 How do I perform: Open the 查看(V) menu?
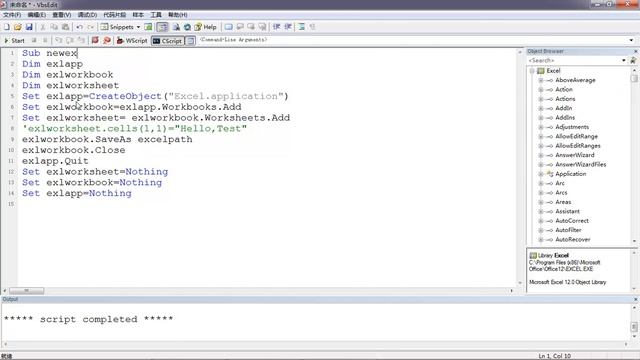click(x=62, y=15)
